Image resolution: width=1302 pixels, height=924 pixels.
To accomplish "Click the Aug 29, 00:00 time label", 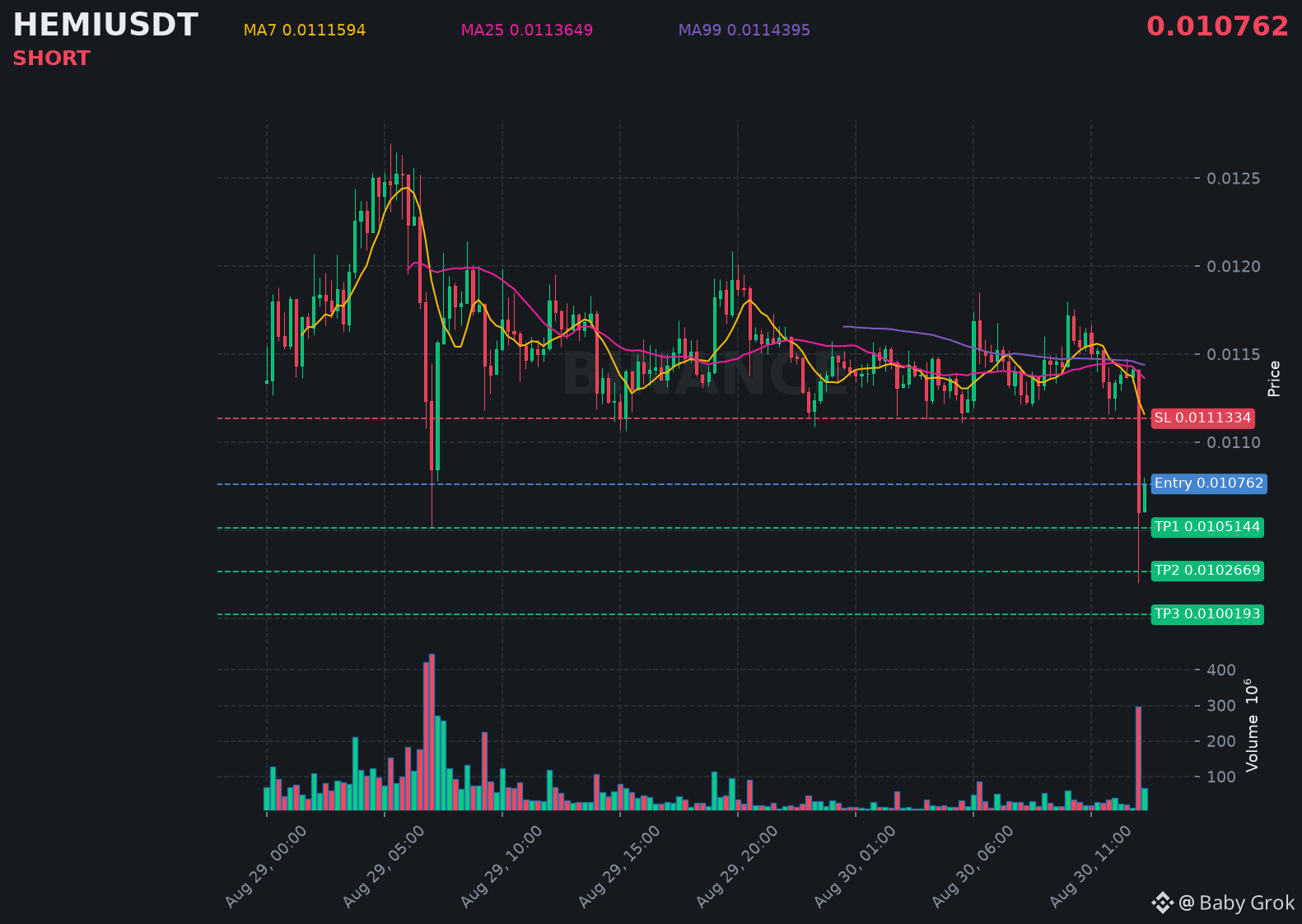I will (x=266, y=866).
